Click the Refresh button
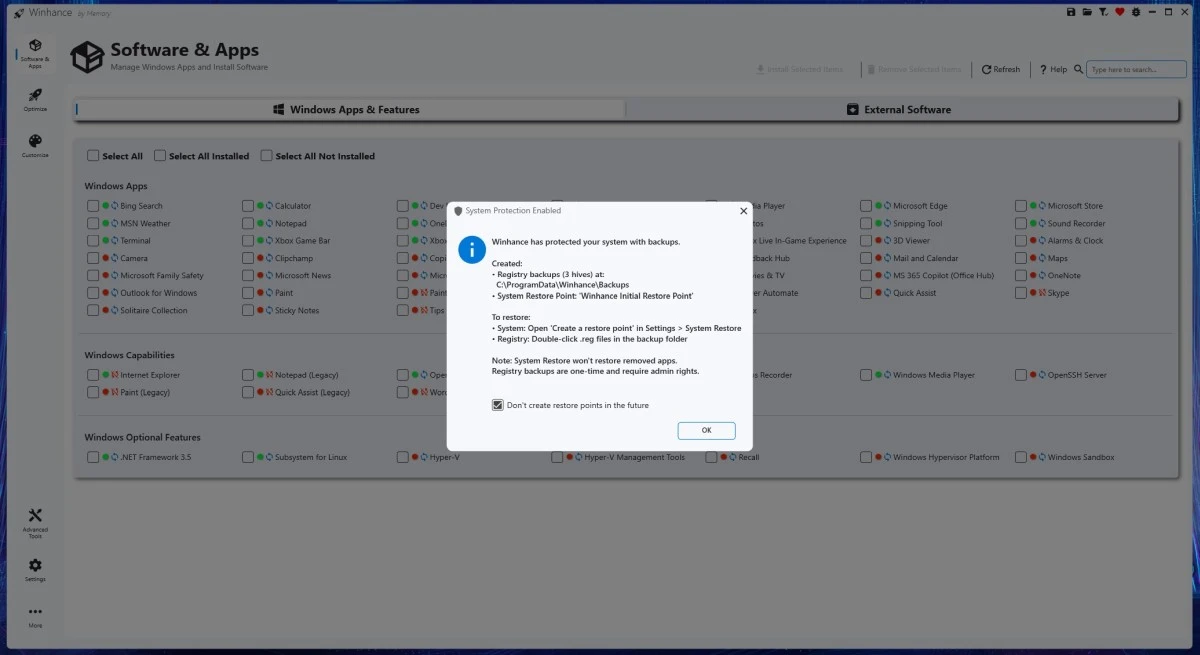The image size is (1200, 655). pyautogui.click(x=999, y=69)
